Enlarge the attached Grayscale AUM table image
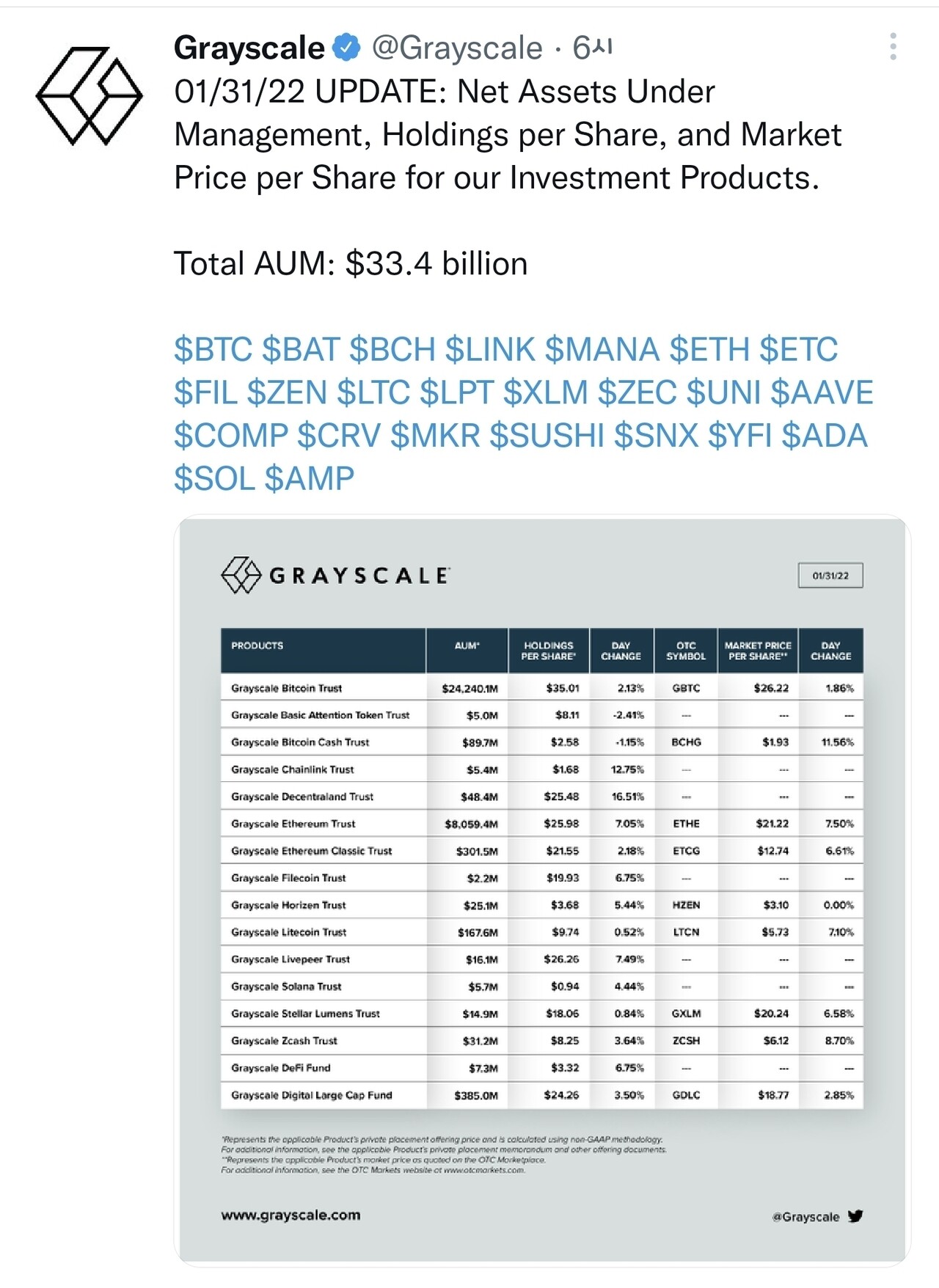 click(x=542, y=889)
